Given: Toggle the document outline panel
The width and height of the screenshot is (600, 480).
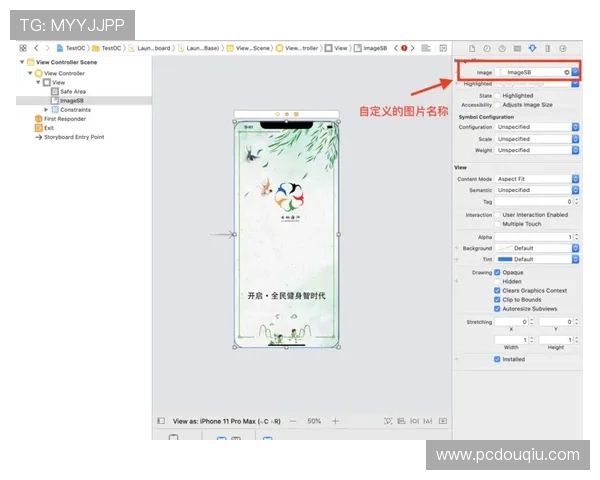Looking at the screenshot, I should tap(161, 421).
